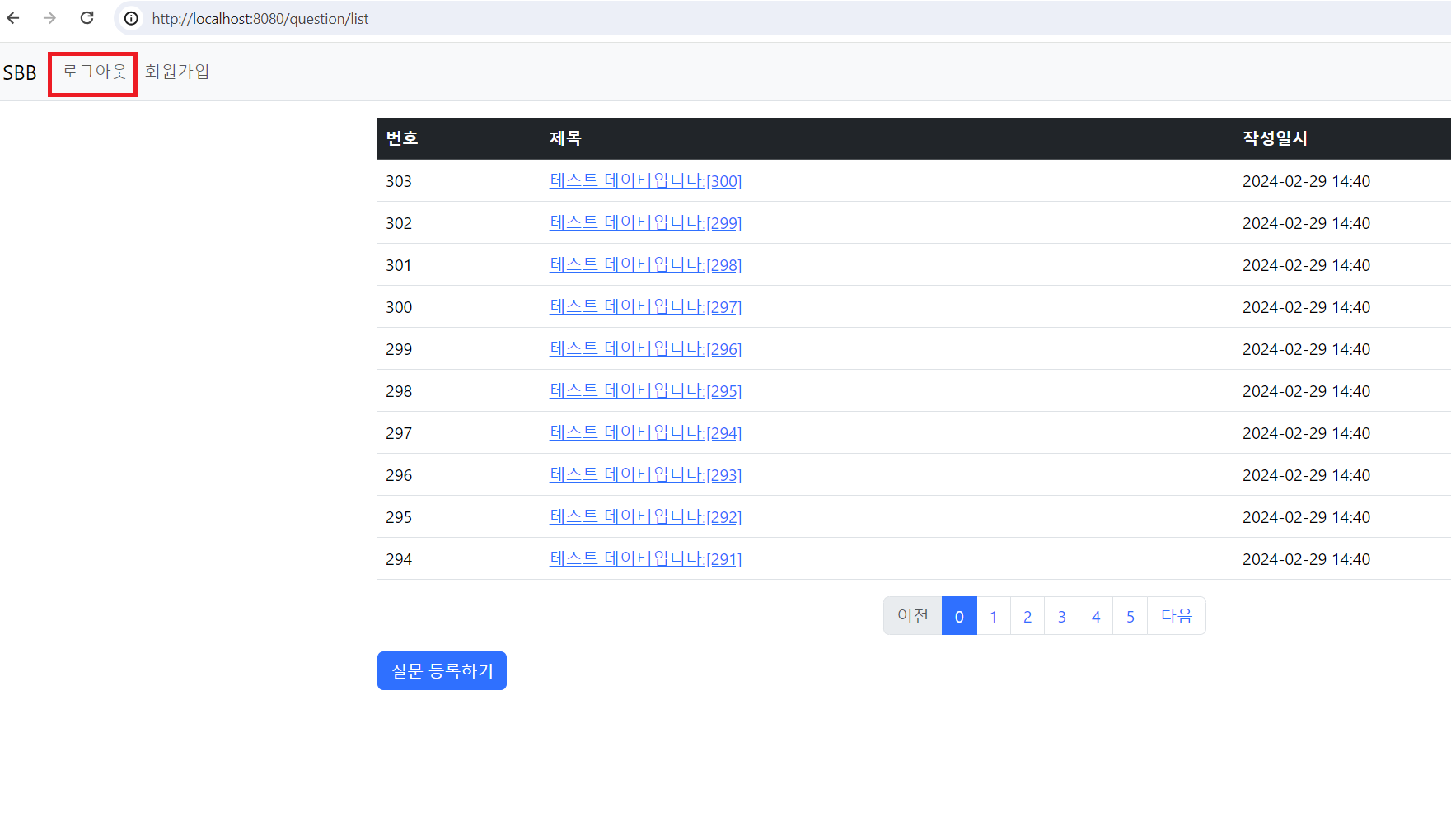The image size is (1451, 840).
Task: Go to page 3 in pagination
Action: coord(1062,616)
